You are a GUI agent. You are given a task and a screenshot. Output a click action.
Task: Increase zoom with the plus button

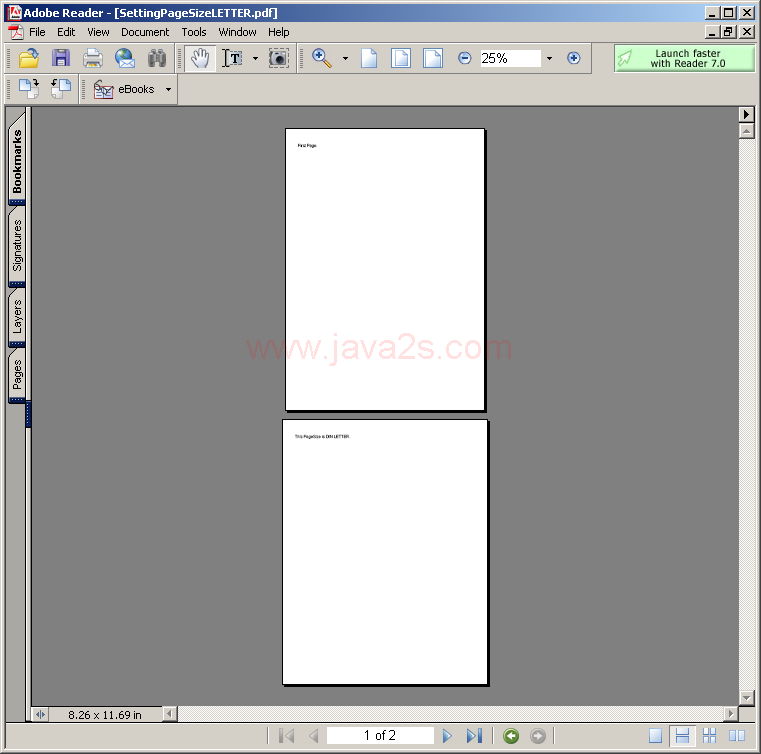(574, 58)
